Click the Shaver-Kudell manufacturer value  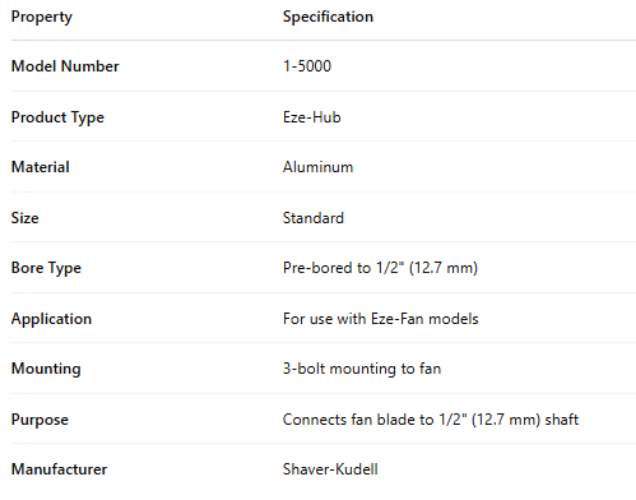[x=329, y=470]
